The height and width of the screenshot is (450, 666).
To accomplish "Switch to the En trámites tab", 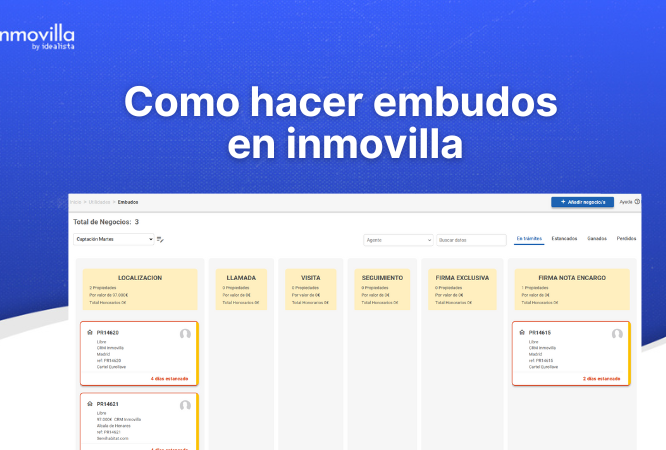I will click(x=528, y=239).
